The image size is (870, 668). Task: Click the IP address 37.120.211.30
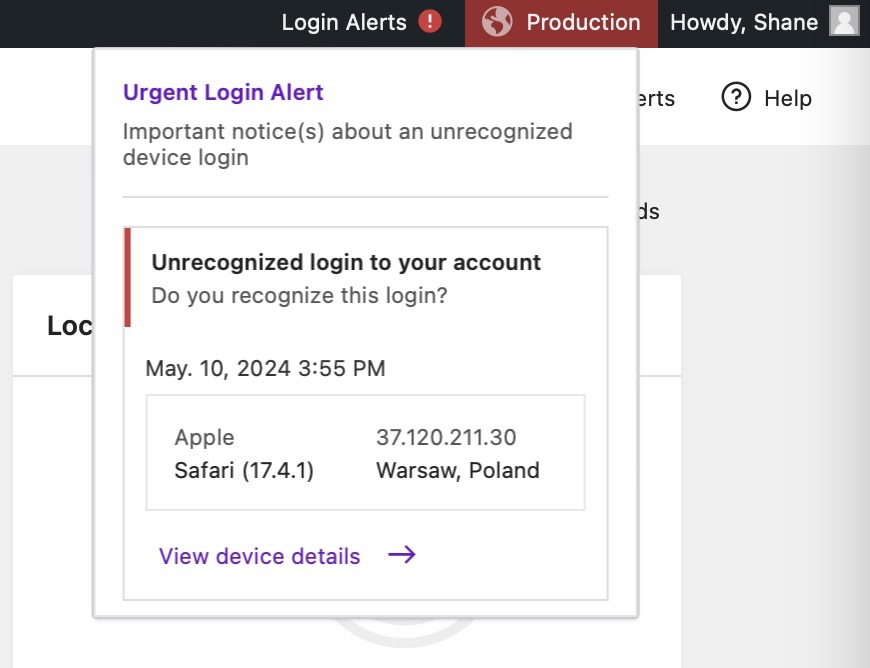point(446,437)
